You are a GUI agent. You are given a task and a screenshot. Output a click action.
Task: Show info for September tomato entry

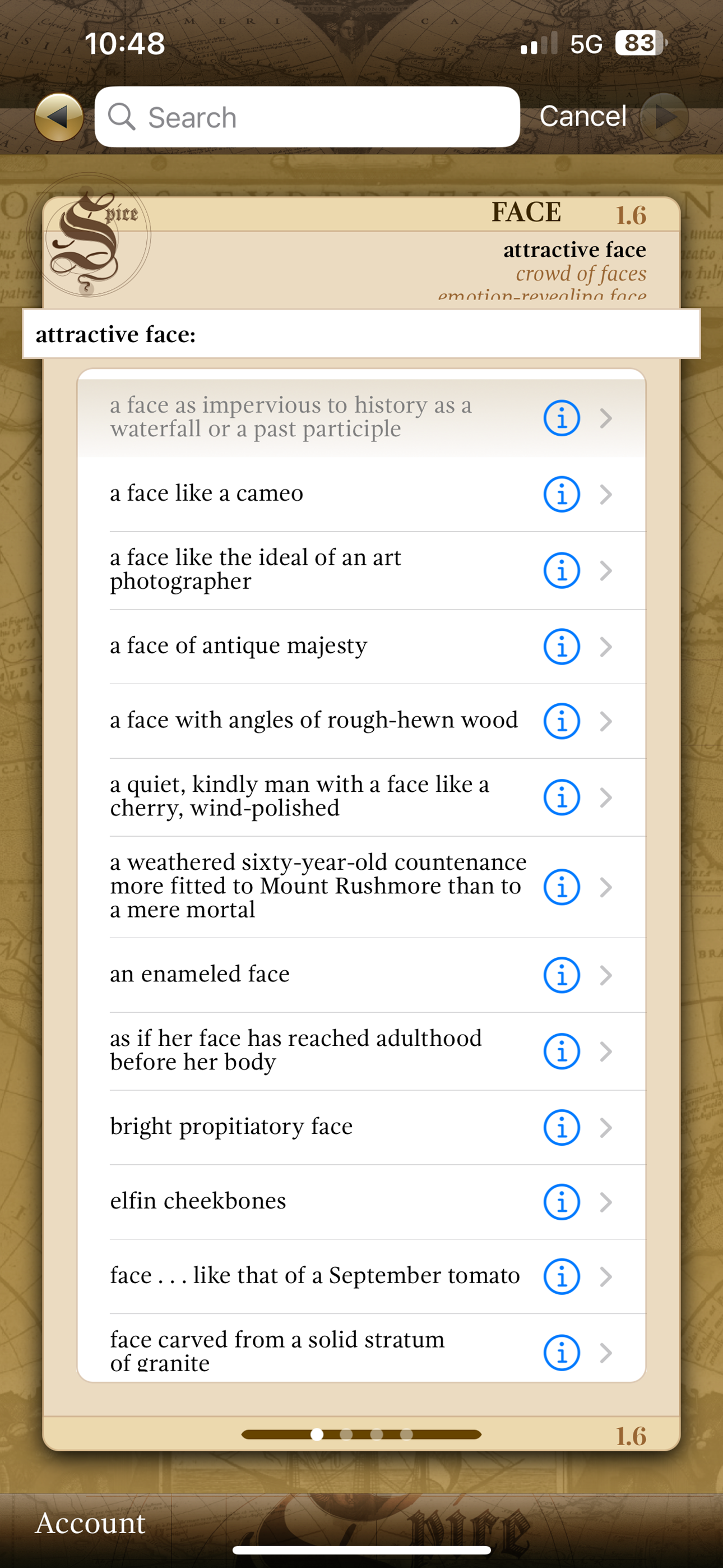click(561, 1276)
